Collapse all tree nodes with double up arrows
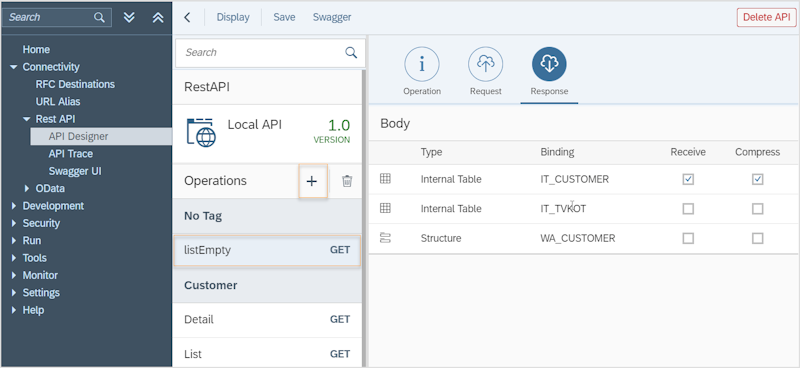Image resolution: width=800 pixels, height=368 pixels. coord(158,17)
